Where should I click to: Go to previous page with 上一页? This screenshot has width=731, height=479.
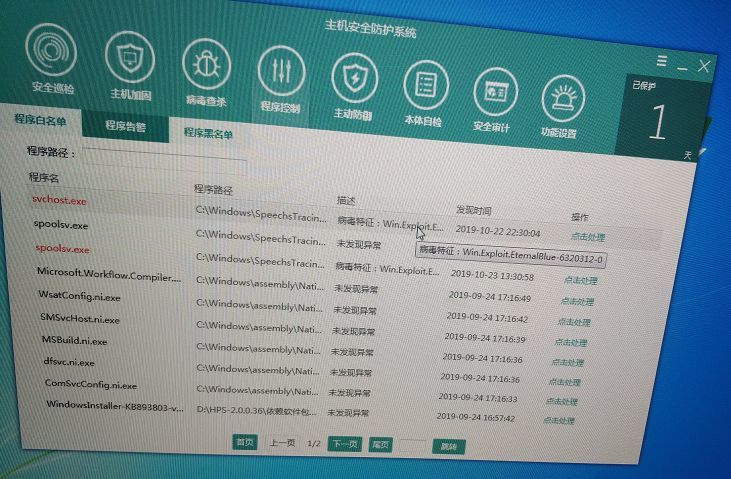(282, 443)
